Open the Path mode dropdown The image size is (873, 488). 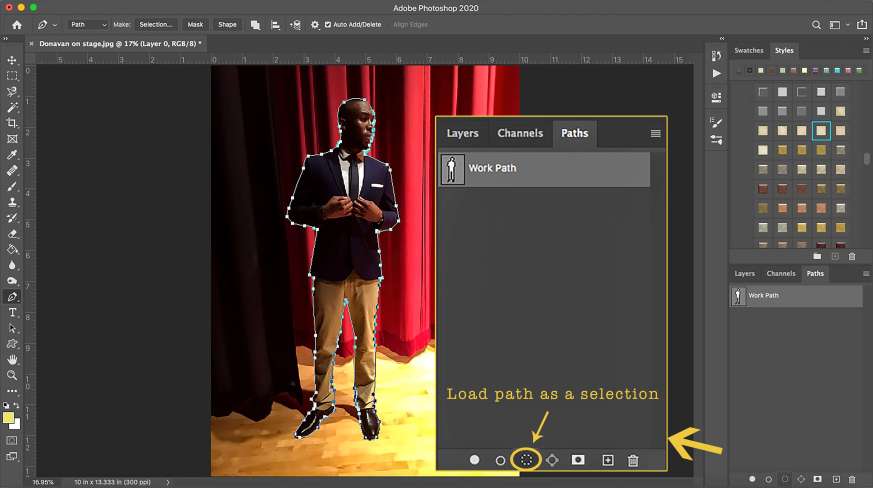[87, 24]
